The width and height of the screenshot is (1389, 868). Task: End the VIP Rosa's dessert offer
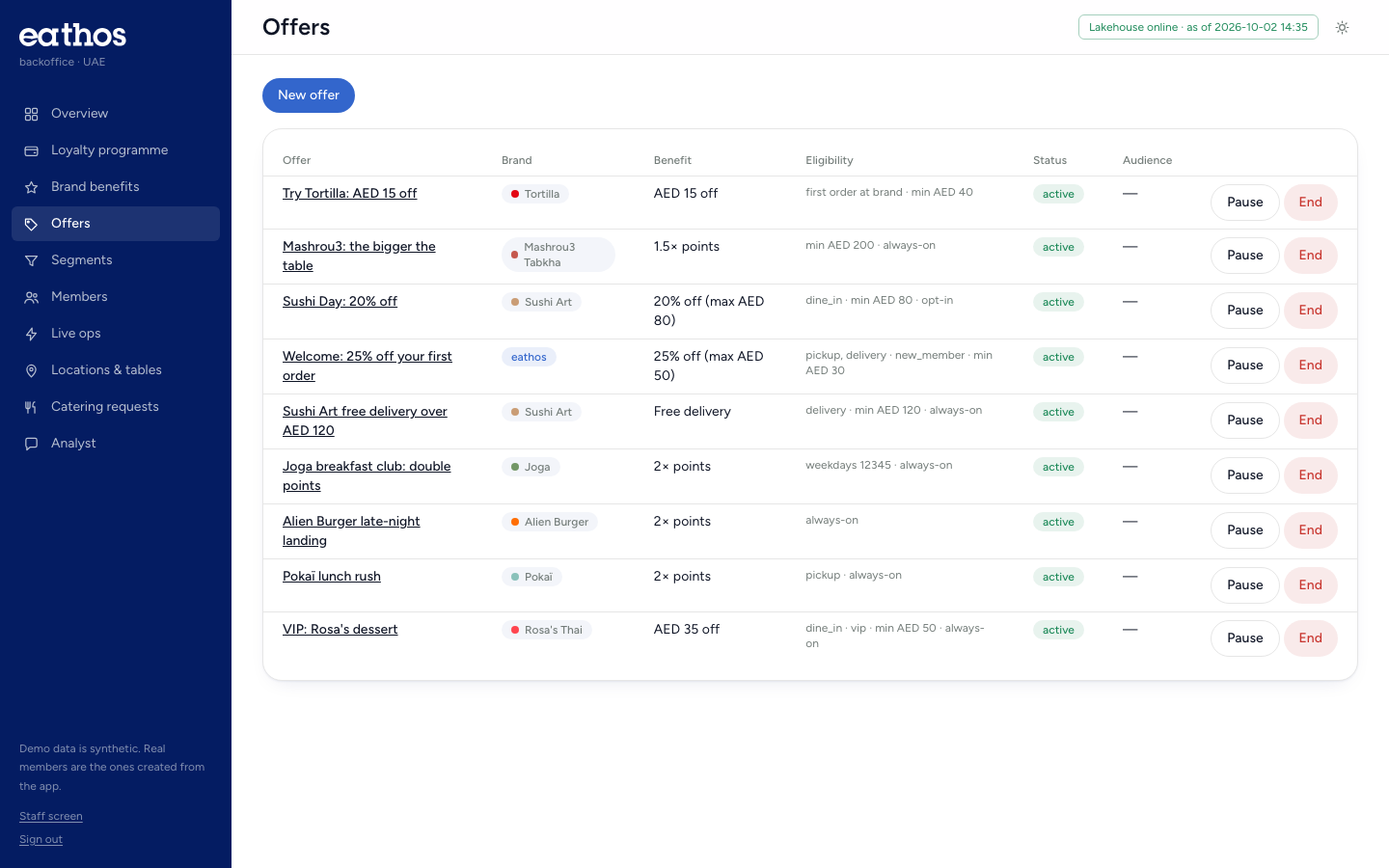[1310, 638]
